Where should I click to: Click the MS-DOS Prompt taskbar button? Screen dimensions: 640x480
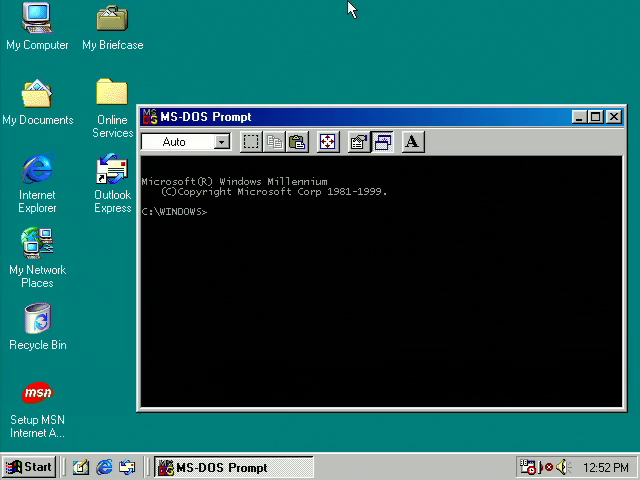(x=234, y=467)
